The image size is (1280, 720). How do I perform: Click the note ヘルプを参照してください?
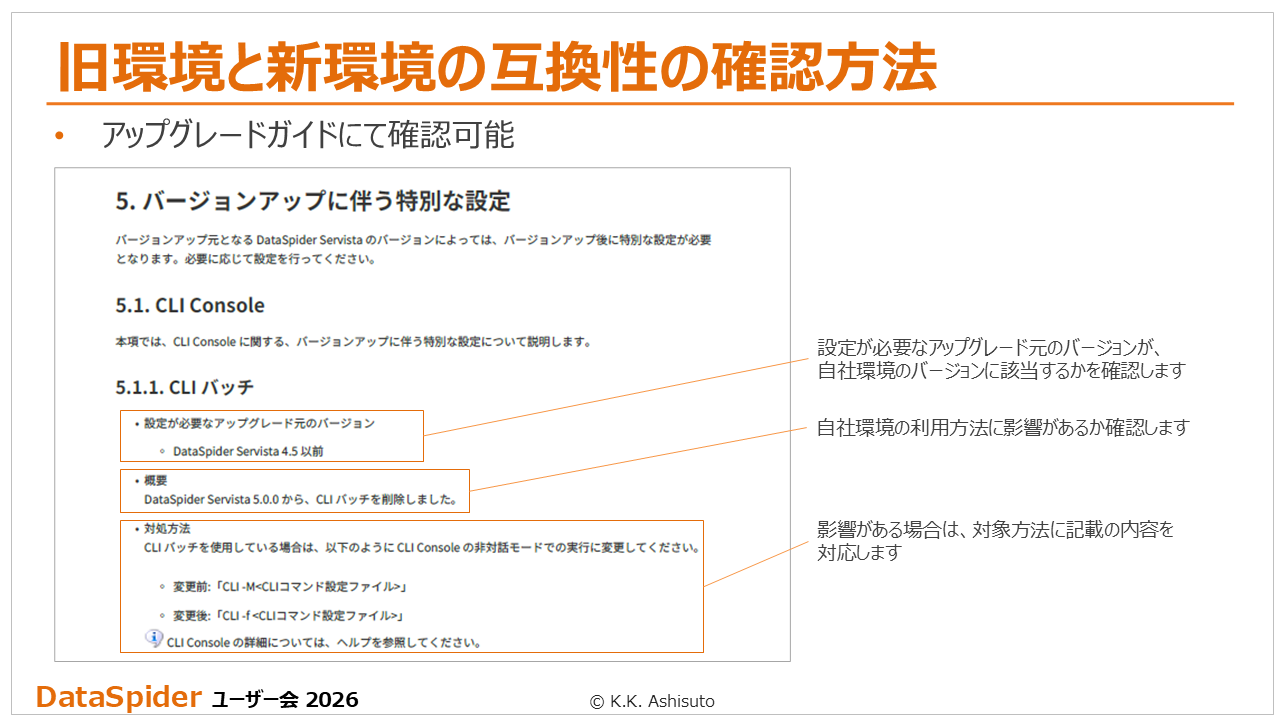(x=325, y=642)
